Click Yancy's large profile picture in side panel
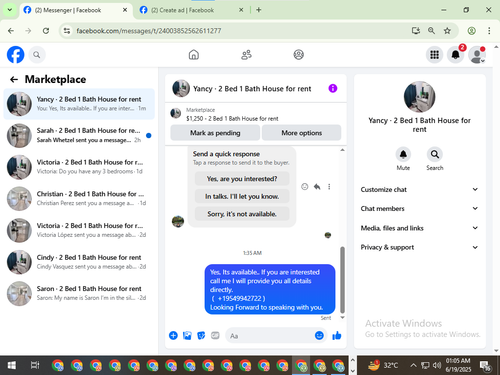 click(x=419, y=97)
